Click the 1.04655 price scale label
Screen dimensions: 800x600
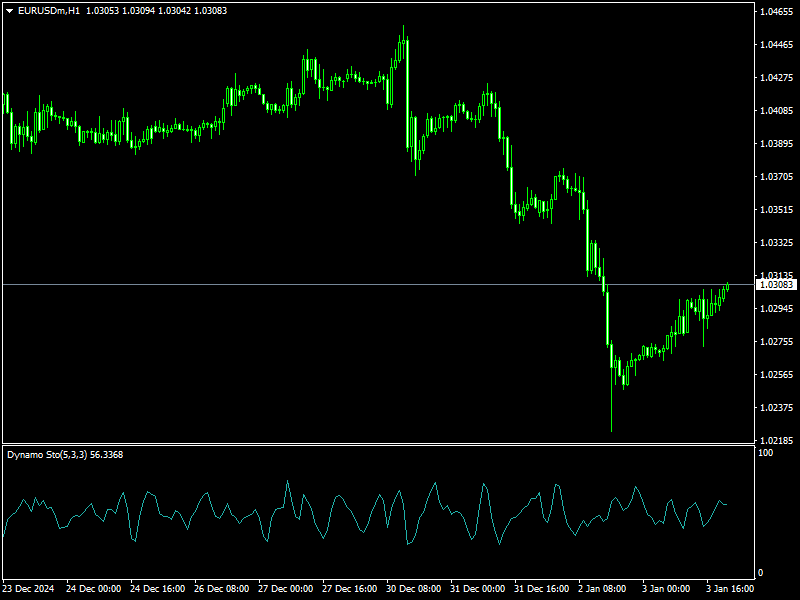[777, 12]
